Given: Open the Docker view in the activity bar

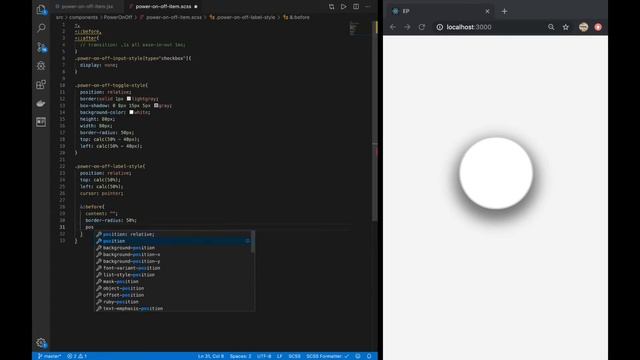Looking at the screenshot, I should (x=41, y=103).
